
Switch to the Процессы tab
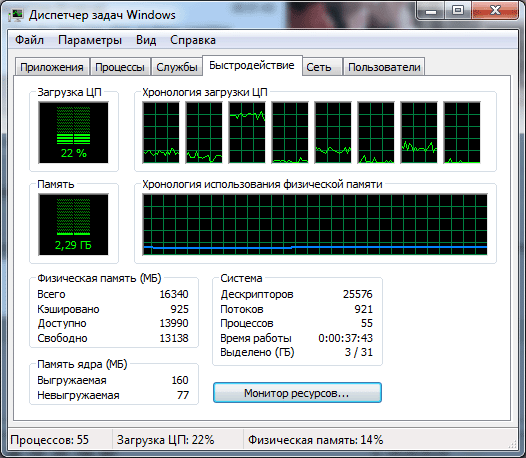120,67
